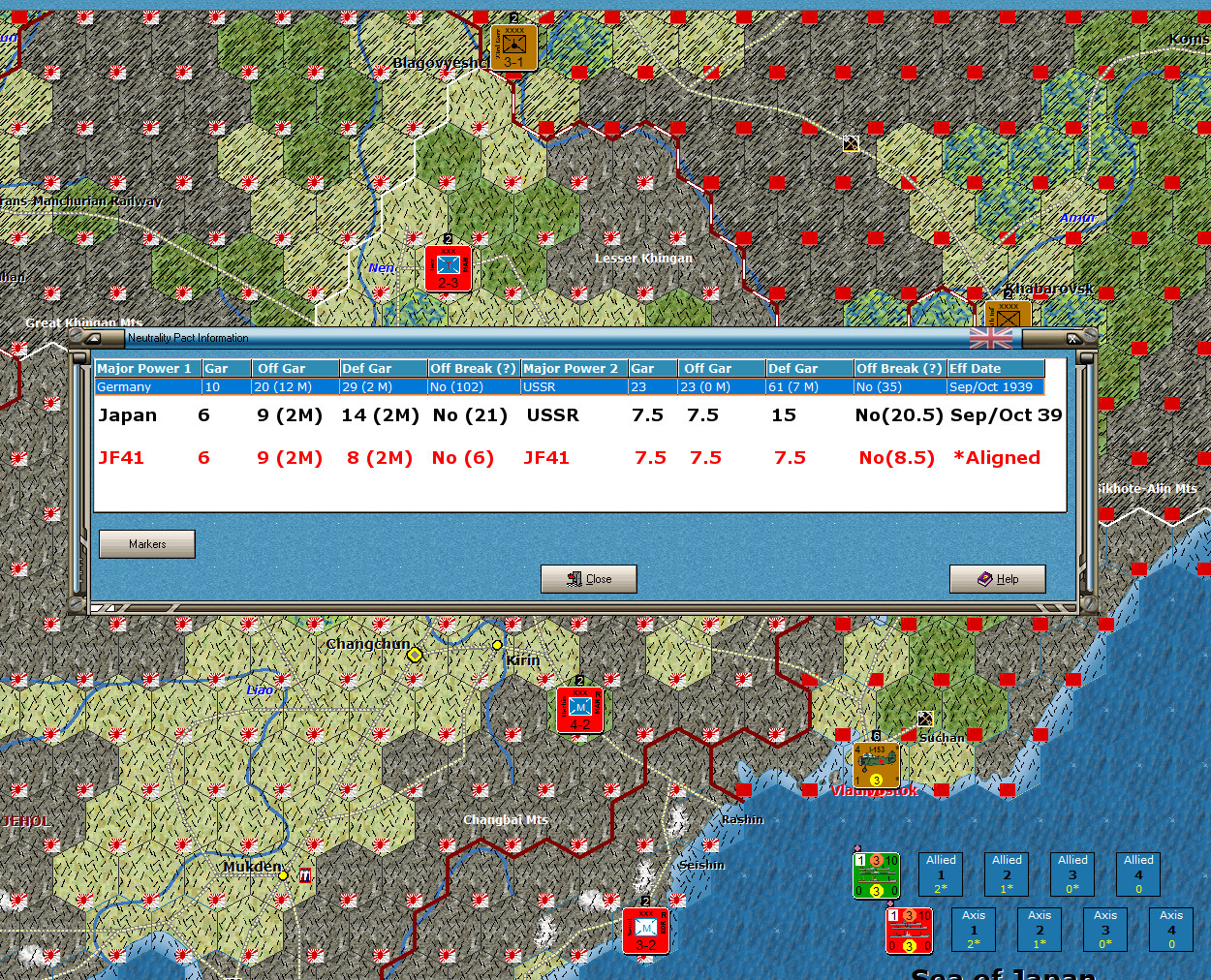
Task: Click the USSR cell in the pact row
Action: coord(574,386)
